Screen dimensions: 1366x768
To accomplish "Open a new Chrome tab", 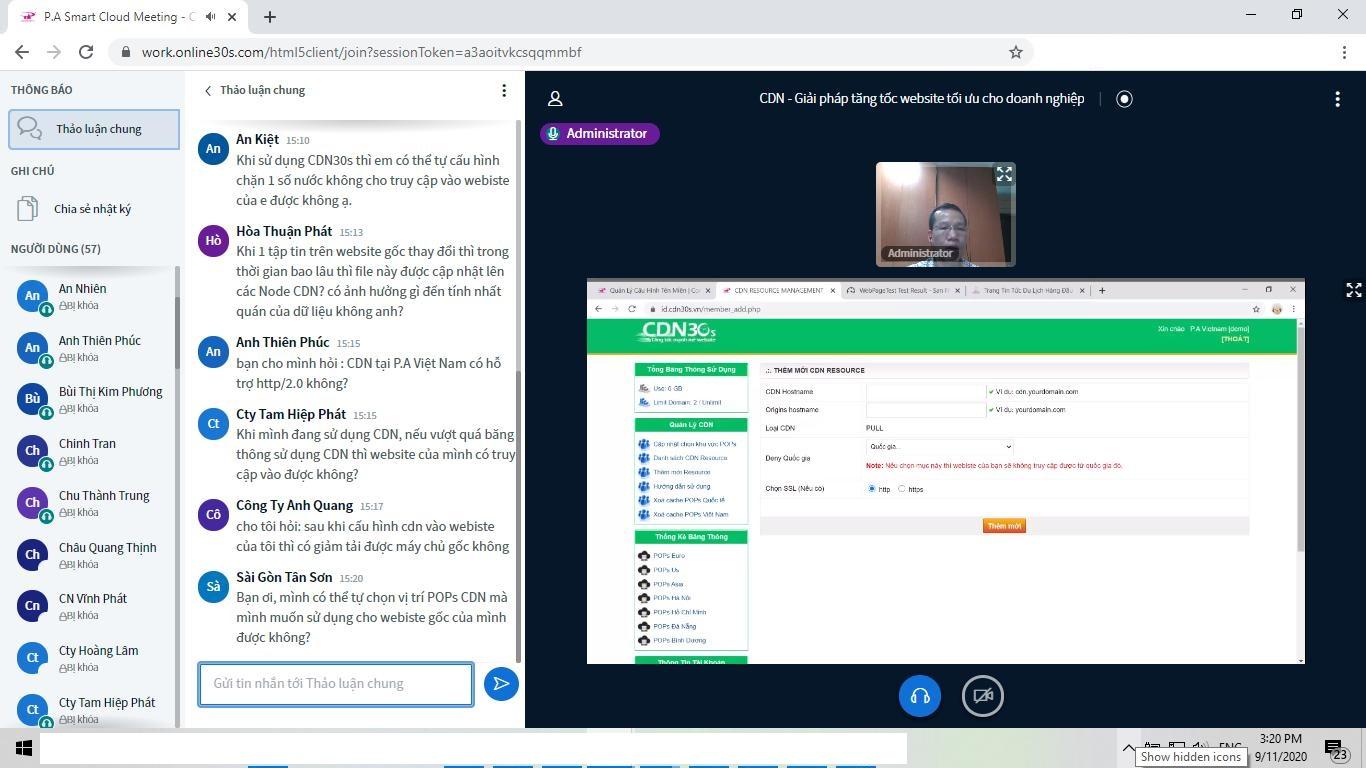I will [270, 17].
